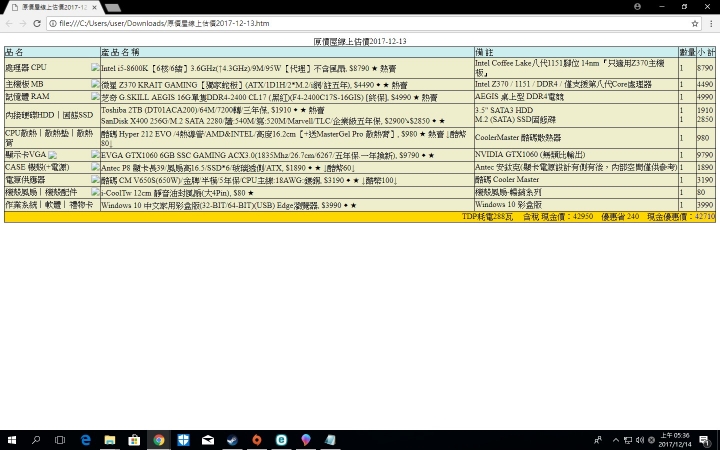This screenshot has width=720, height=450.
Task: Click the 處理器 CPU category cell
Action: [52, 68]
